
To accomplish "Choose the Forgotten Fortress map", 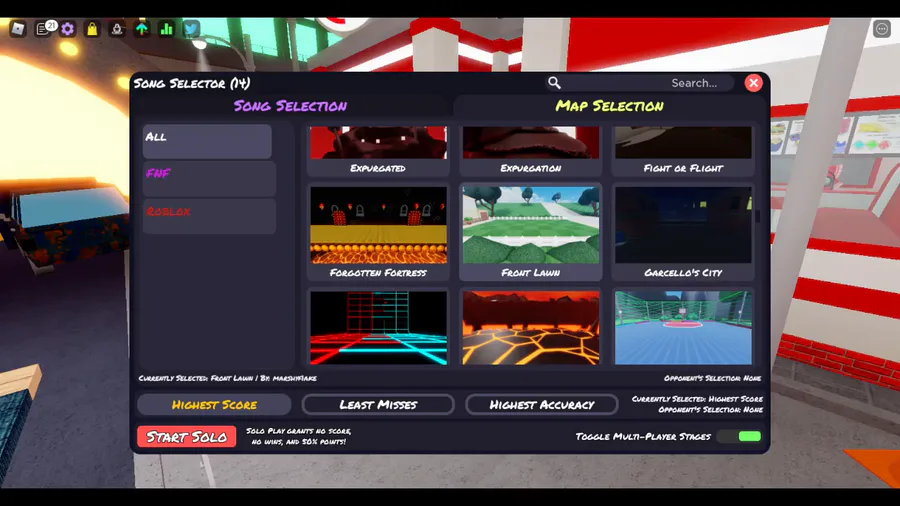I will click(x=378, y=232).
